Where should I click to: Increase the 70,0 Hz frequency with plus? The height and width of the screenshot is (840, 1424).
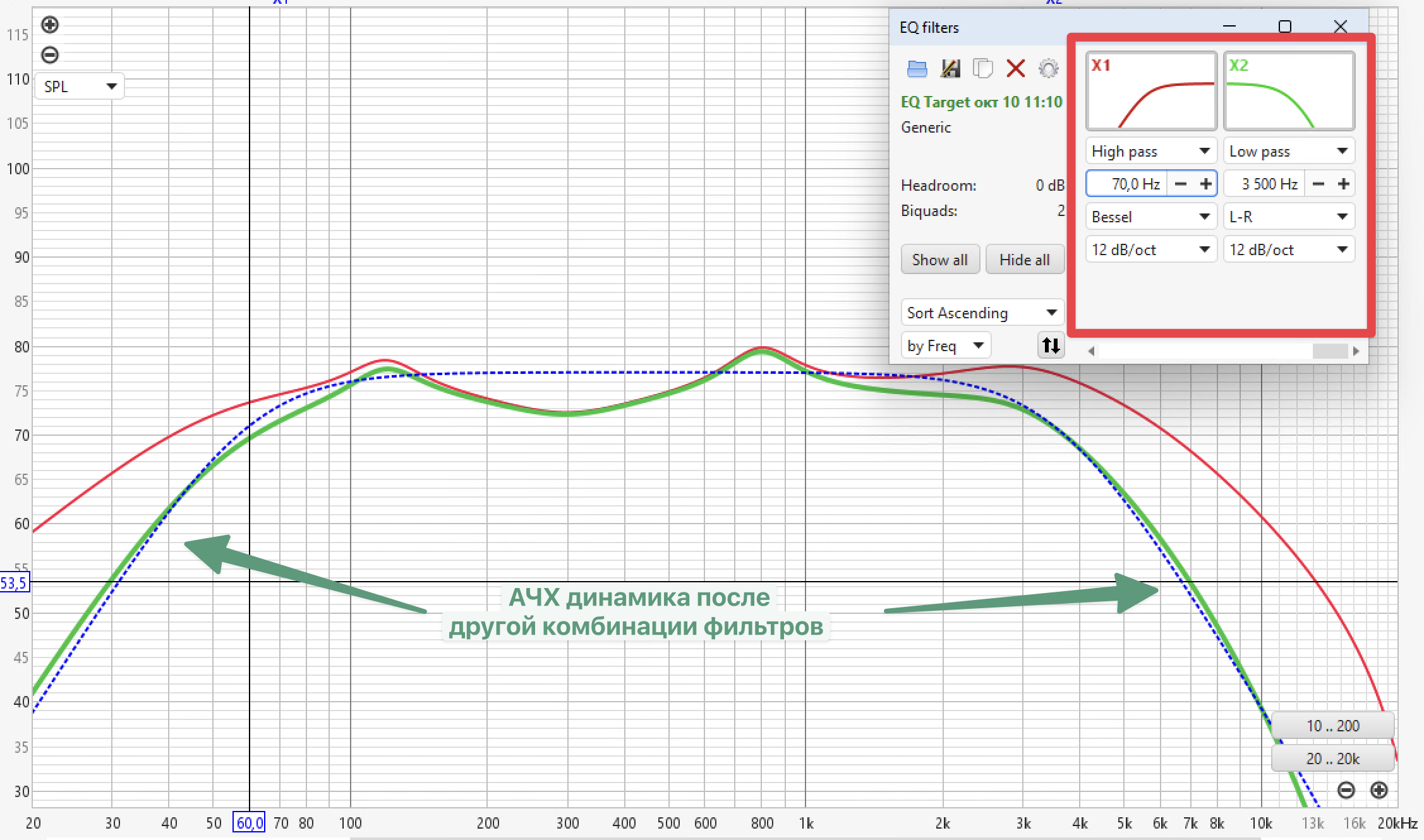click(1205, 184)
